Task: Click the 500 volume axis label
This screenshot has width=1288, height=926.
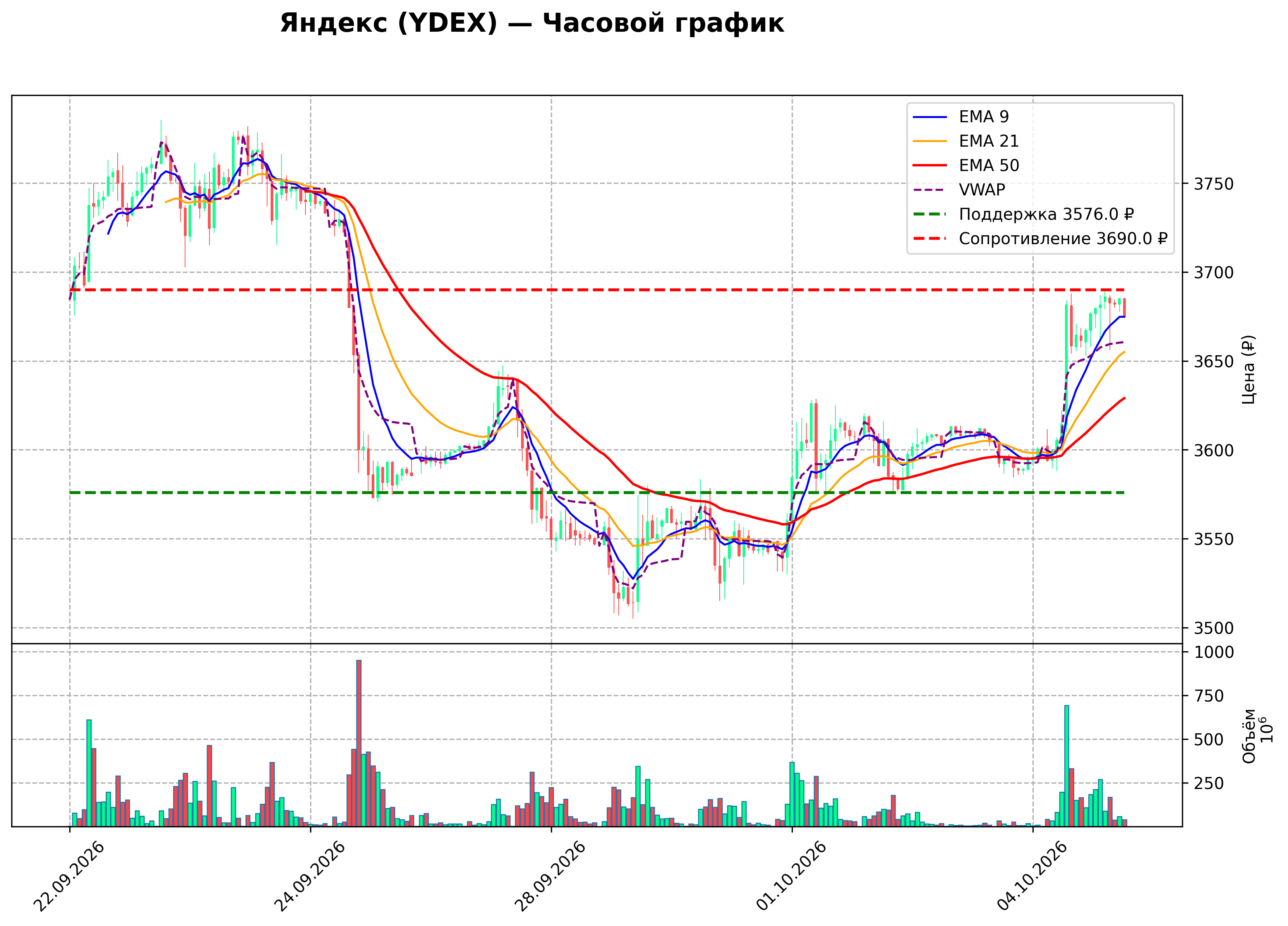Action: [1209, 740]
